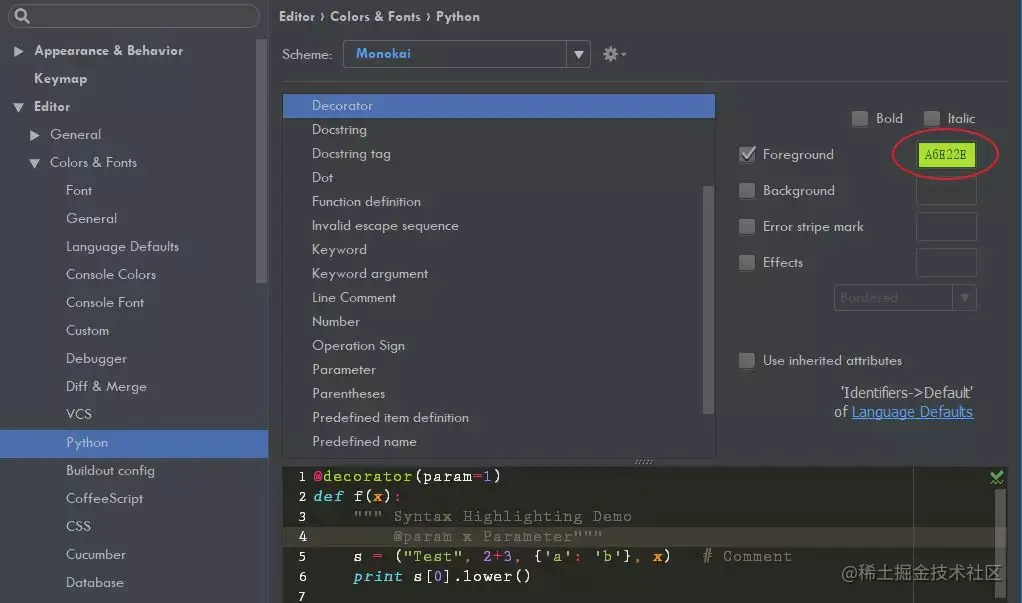Collapse the Editor tree node
The height and width of the screenshot is (603, 1022).
point(19,107)
